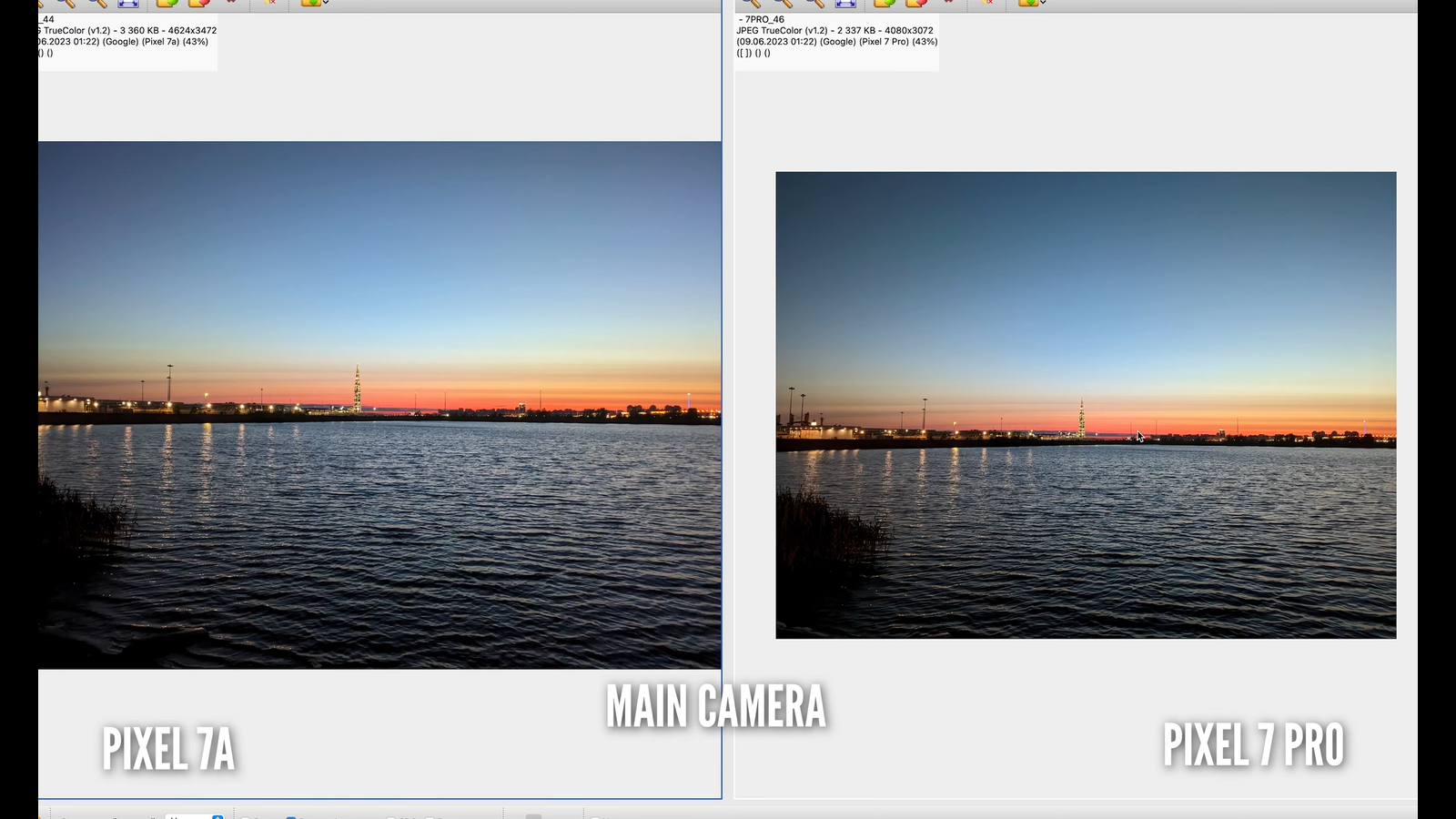Click the Pixel 7 Pro sunset photo
Image resolution: width=1456 pixels, height=819 pixels.
[1086, 405]
